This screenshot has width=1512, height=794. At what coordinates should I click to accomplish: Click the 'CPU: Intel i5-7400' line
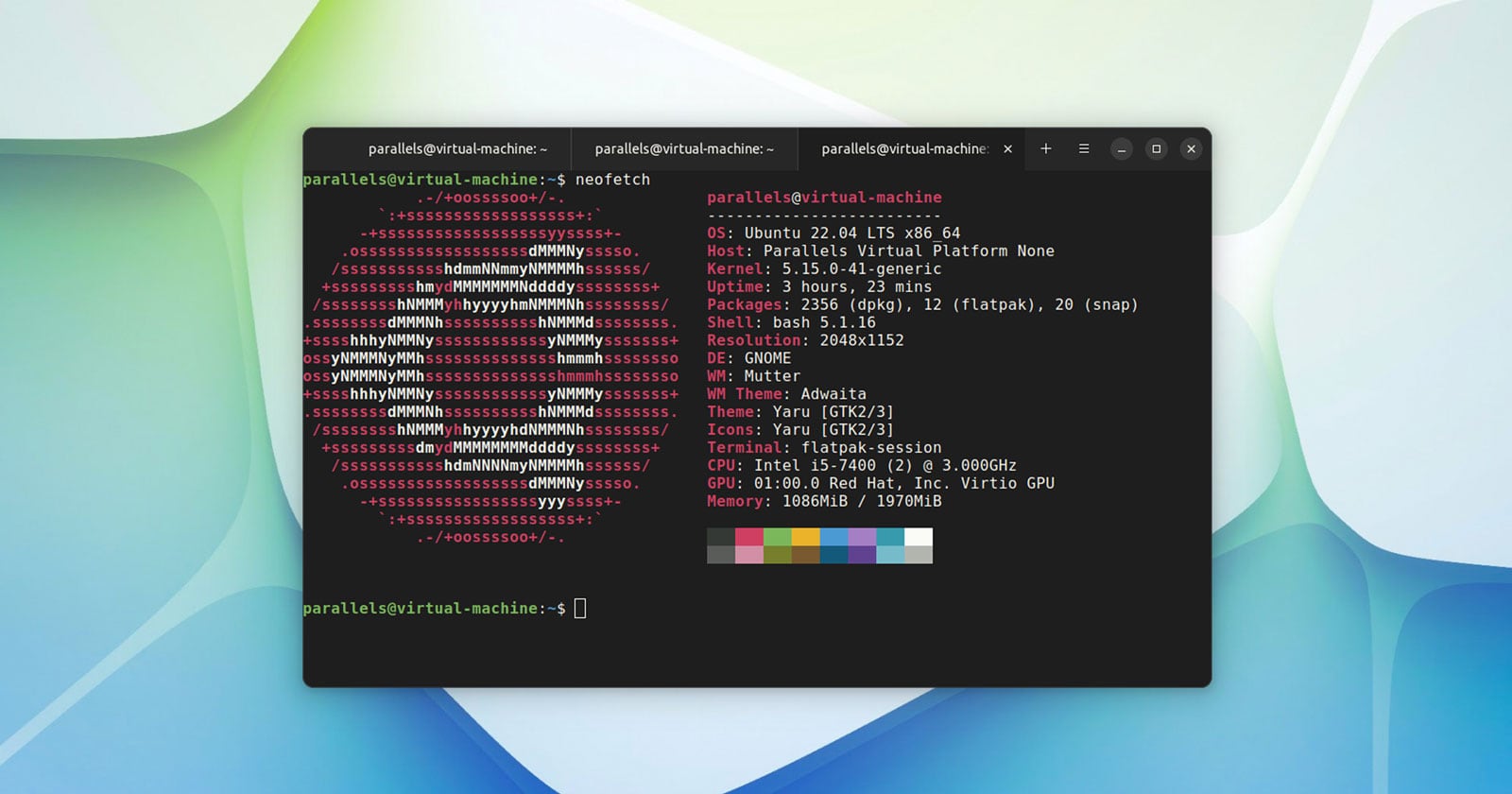[862, 466]
